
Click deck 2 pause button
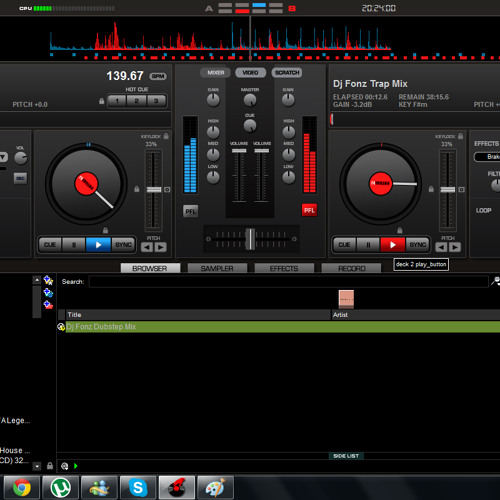click(368, 245)
